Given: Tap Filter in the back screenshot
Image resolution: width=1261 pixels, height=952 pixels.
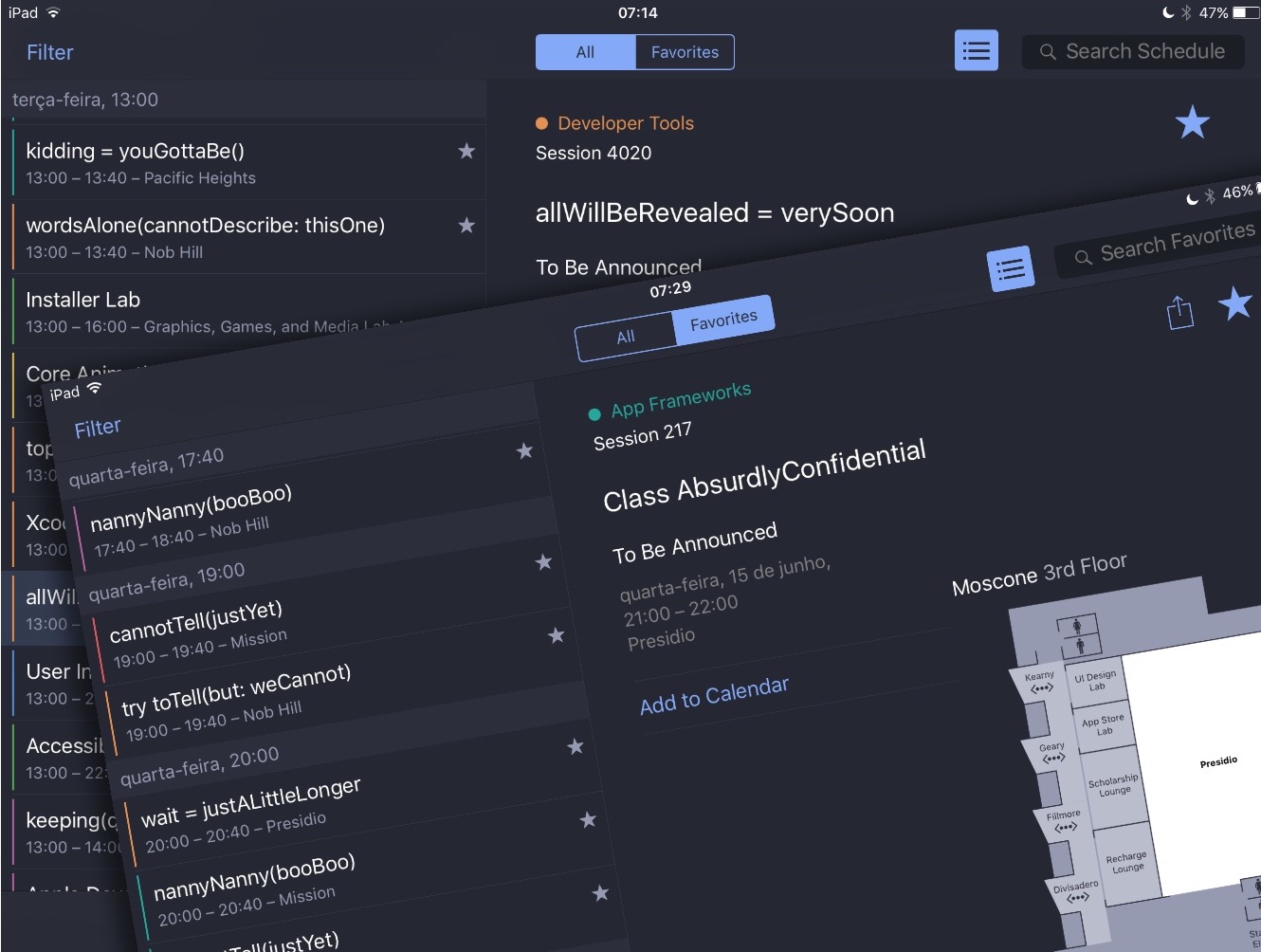Looking at the screenshot, I should click(49, 52).
